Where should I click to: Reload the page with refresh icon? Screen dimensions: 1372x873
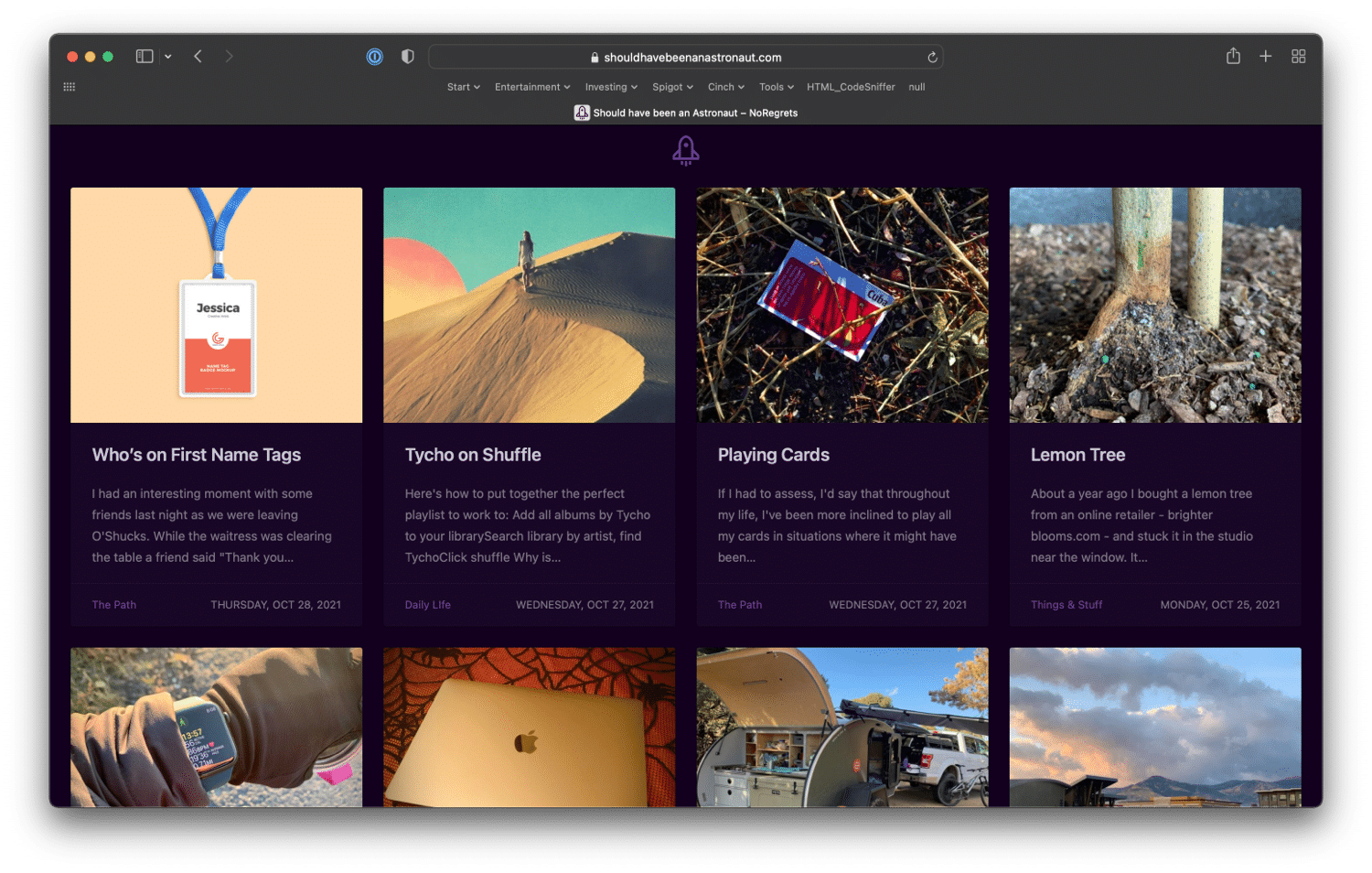[x=932, y=57]
